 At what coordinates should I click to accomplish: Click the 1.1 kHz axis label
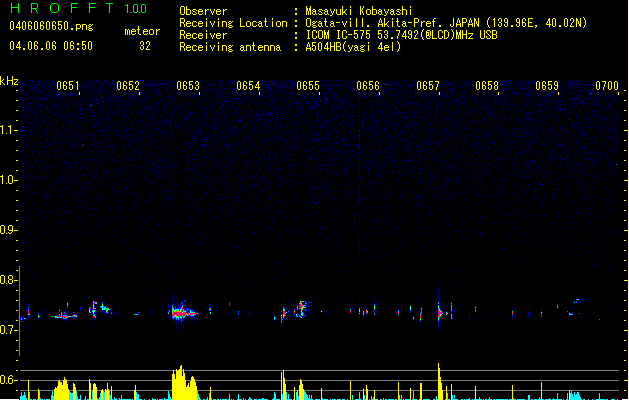point(9,130)
